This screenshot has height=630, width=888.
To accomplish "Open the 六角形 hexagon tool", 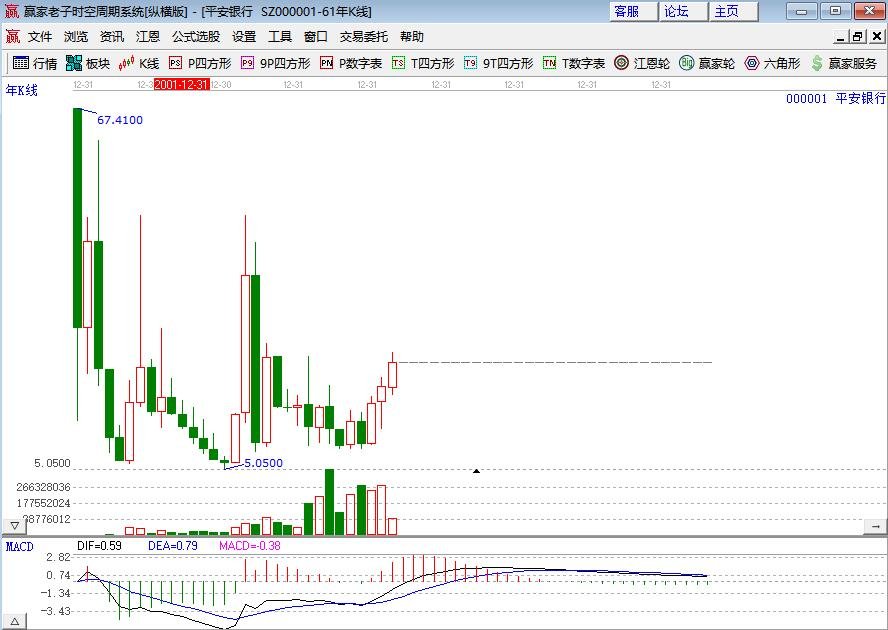I will (x=772, y=63).
